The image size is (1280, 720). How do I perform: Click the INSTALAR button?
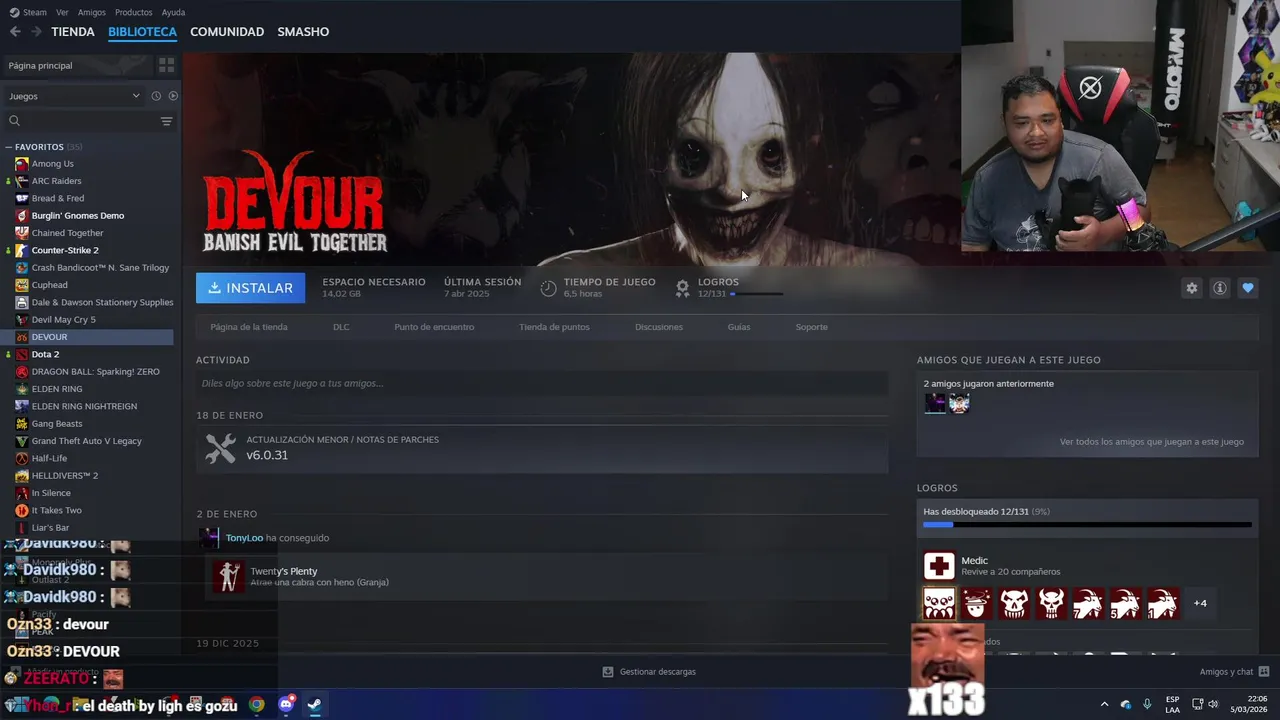pos(251,288)
